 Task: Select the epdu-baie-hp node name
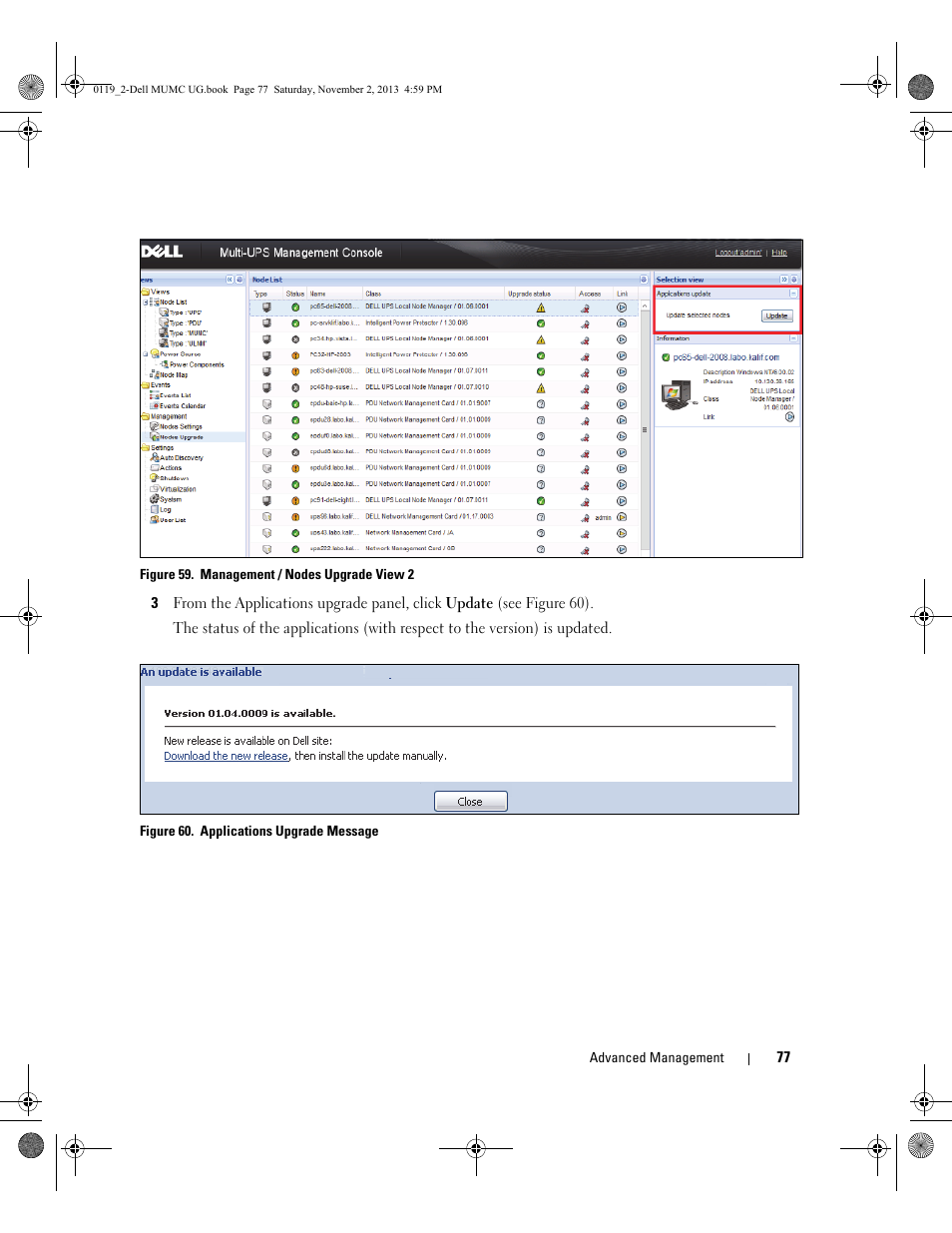click(333, 404)
